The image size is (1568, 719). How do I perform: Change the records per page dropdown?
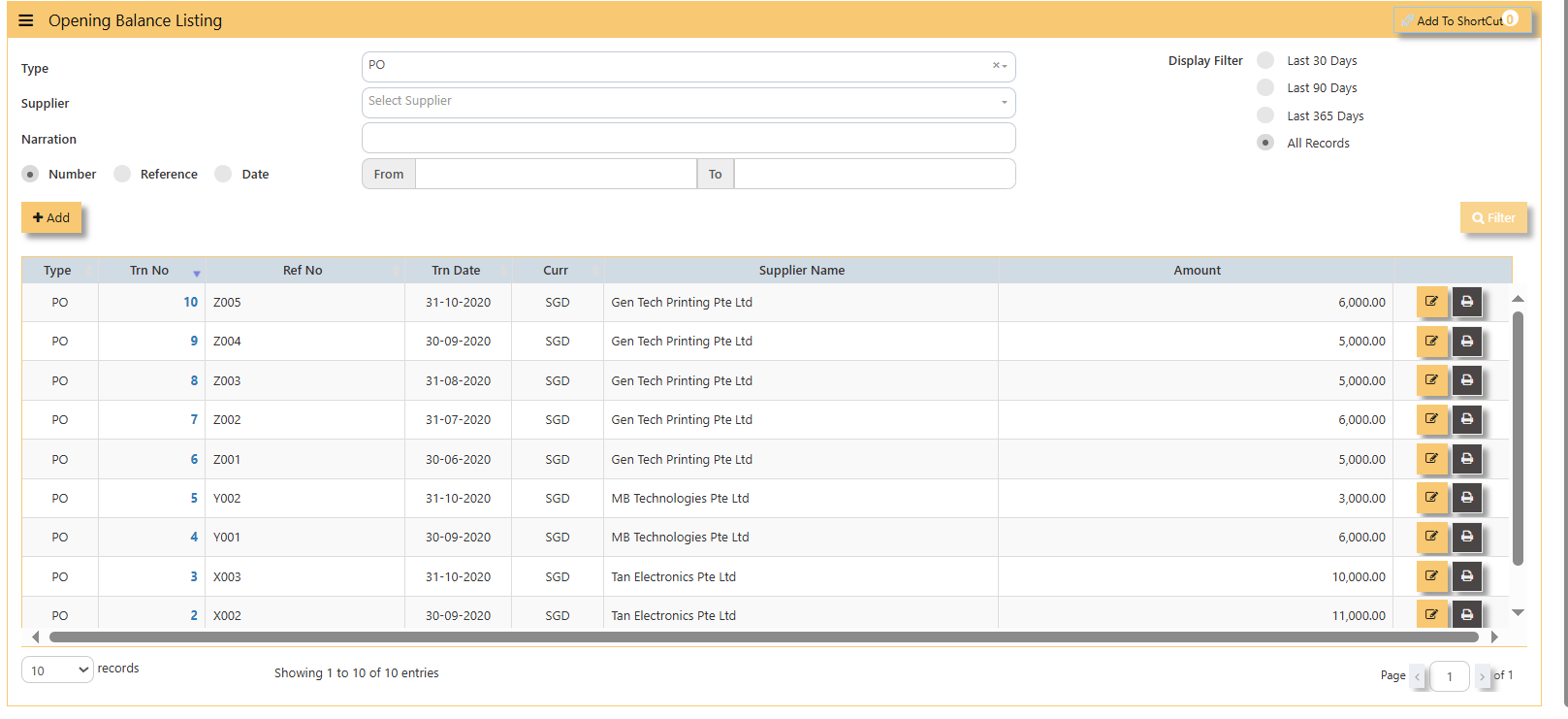[x=57, y=670]
